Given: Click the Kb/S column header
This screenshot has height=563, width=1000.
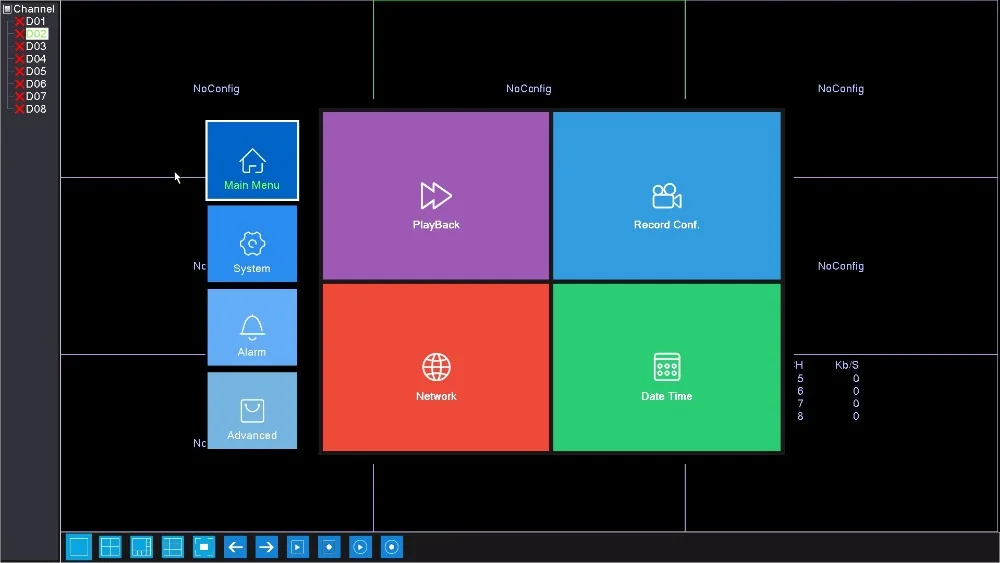Looking at the screenshot, I should (x=846, y=365).
